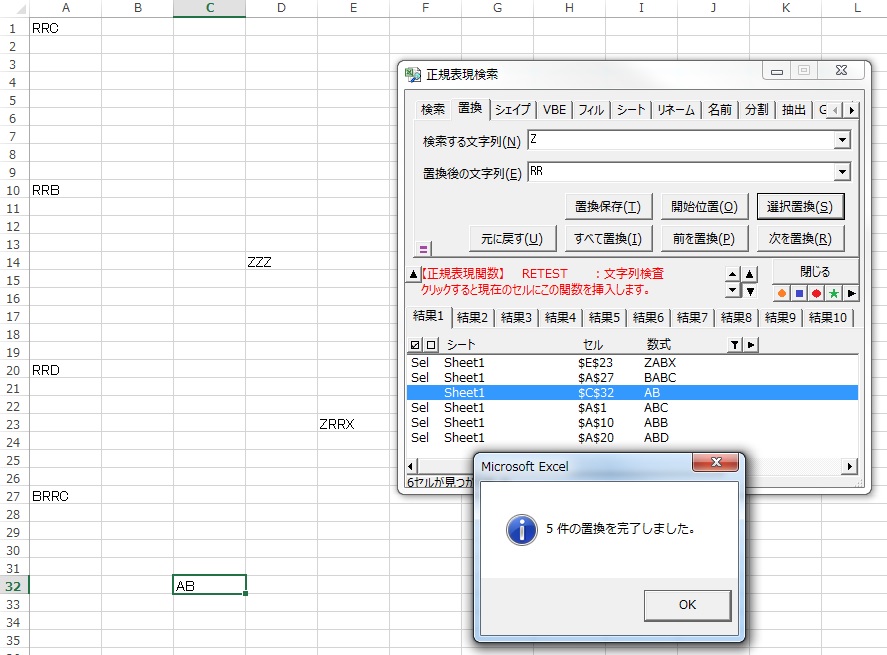Viewport: 887px width, 655px height.
Task: Click the empty uncheck-all box in results header
Action: pyautogui.click(x=431, y=345)
